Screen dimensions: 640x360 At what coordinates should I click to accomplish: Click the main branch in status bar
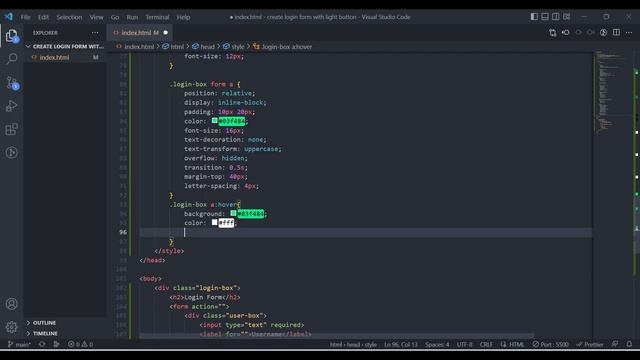(x=20, y=344)
